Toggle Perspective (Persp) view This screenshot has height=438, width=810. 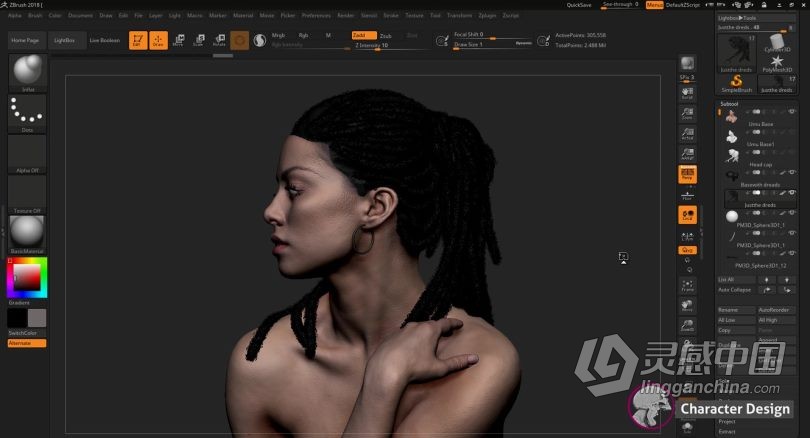(687, 175)
